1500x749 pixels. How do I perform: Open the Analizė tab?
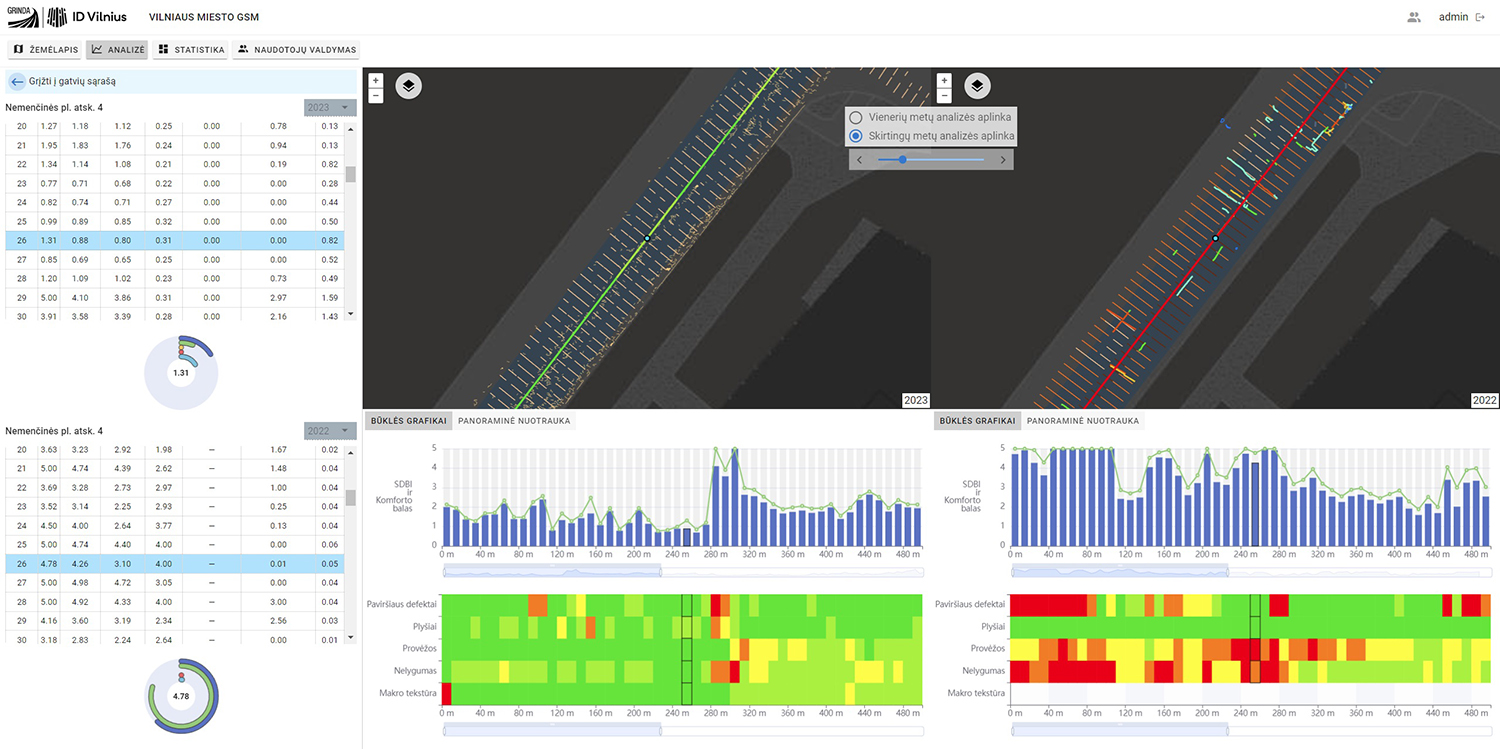point(118,49)
